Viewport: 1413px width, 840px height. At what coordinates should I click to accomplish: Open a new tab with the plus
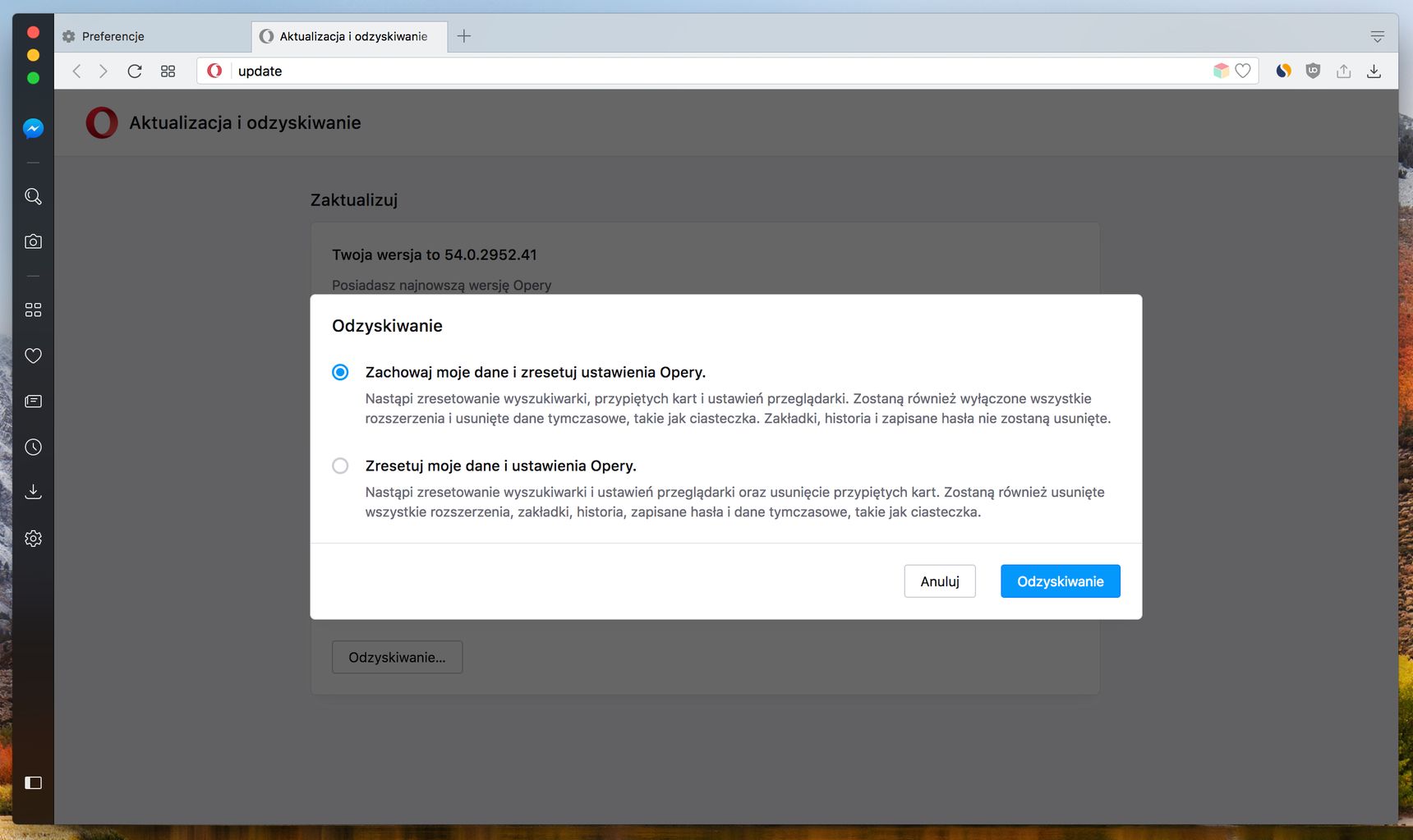(464, 36)
